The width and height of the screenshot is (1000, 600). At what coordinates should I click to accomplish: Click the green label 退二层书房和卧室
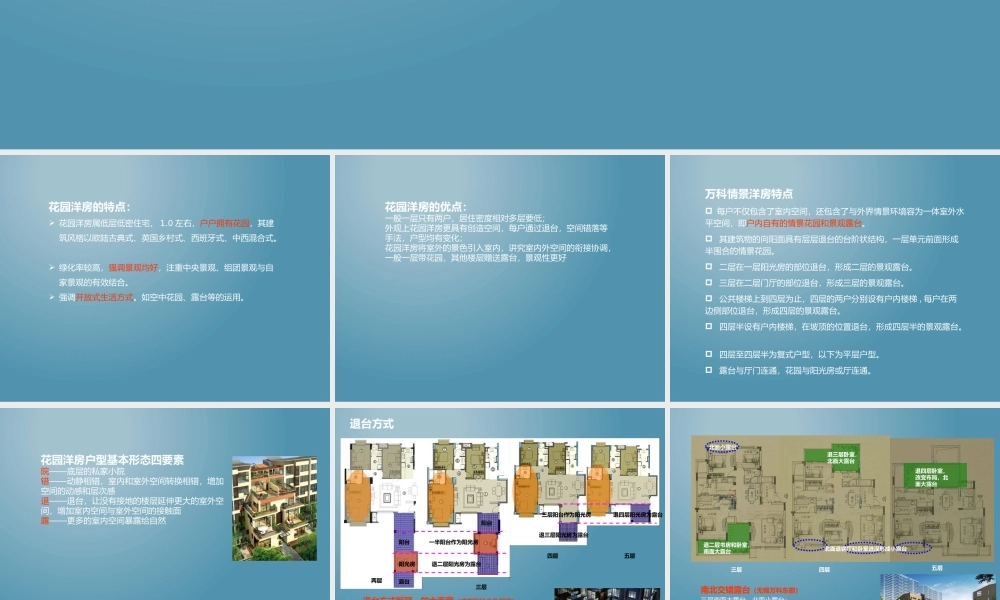pyautogui.click(x=726, y=548)
